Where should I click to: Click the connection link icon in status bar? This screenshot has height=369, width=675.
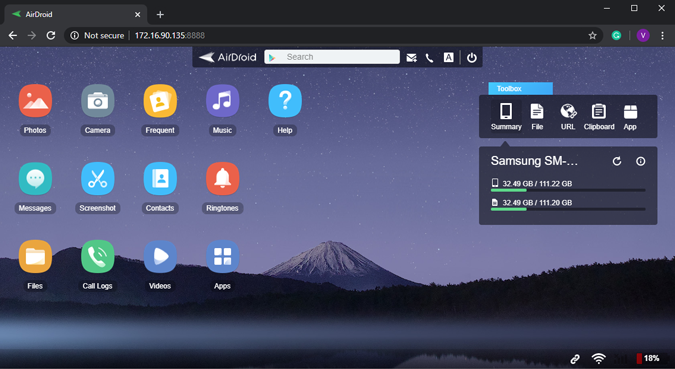575,359
